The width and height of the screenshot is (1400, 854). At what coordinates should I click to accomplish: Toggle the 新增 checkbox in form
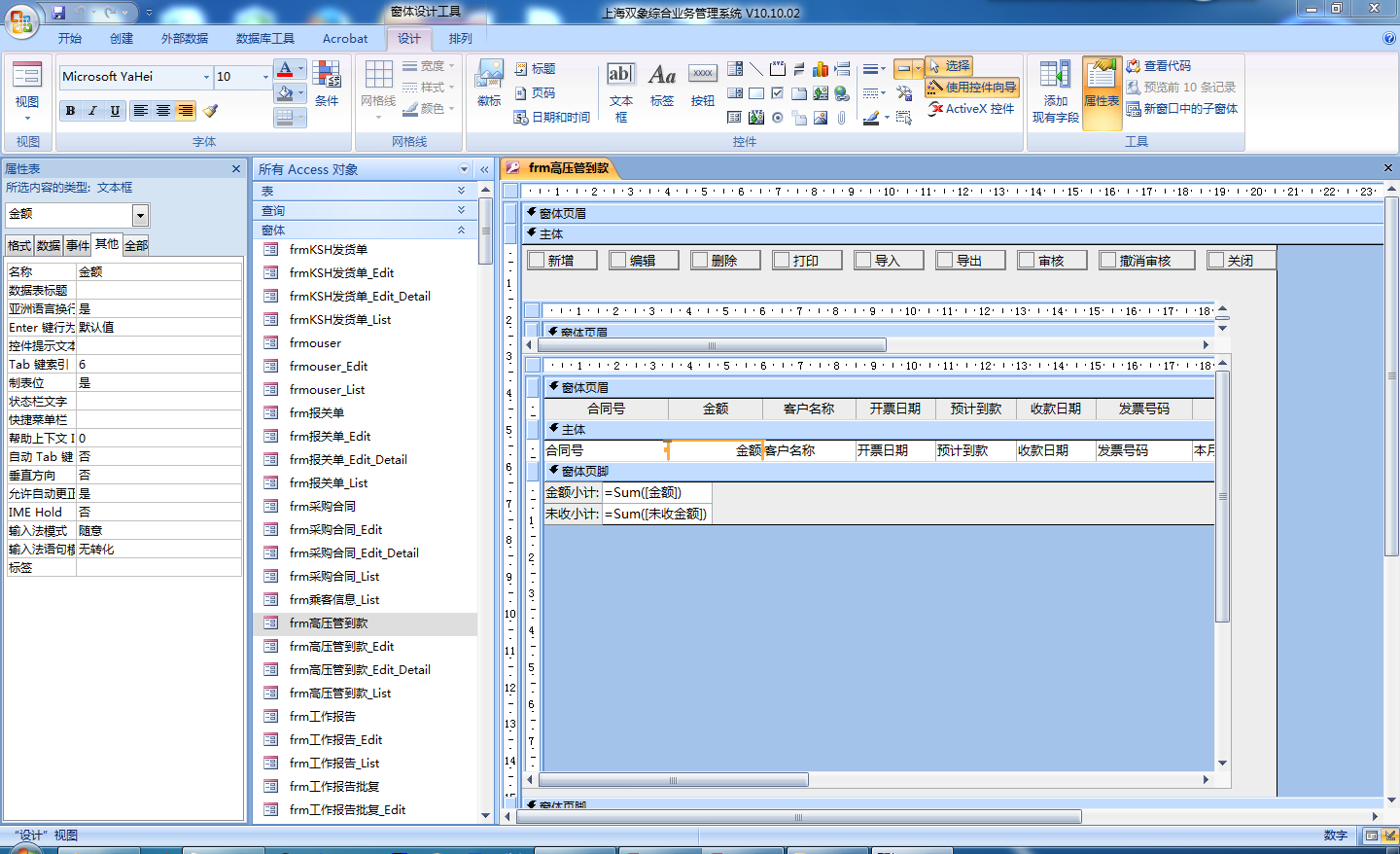click(x=537, y=261)
